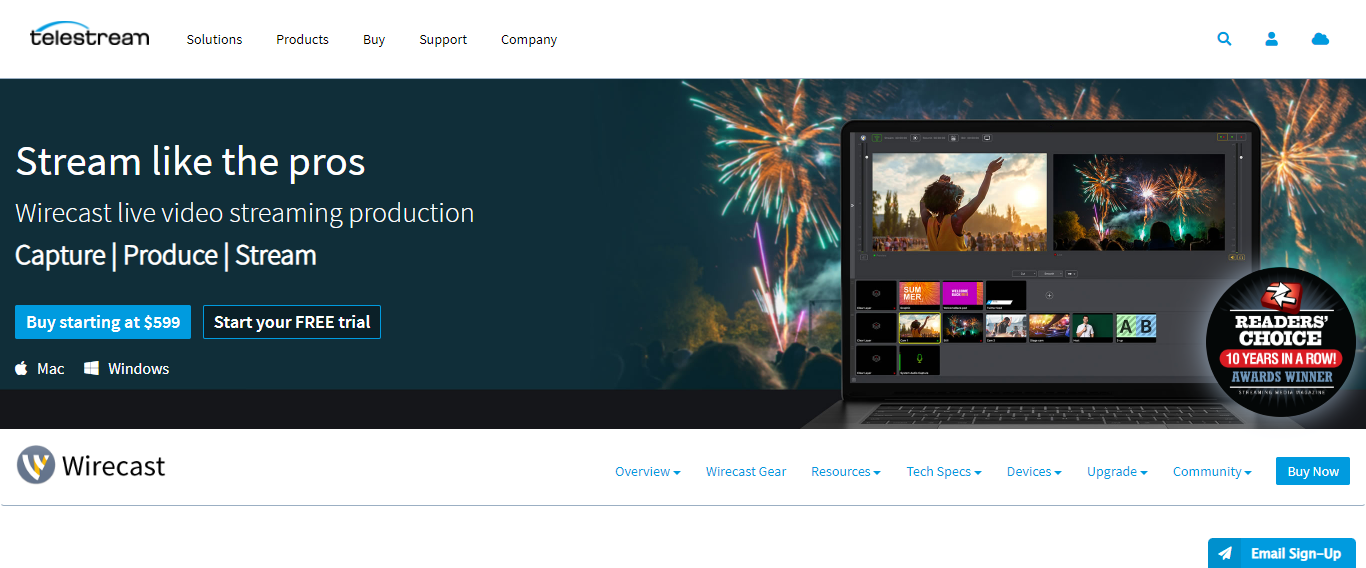Viewport: 1366px width, 568px height.
Task: Click the paper plane Email Sign-Up icon
Action: [1225, 553]
